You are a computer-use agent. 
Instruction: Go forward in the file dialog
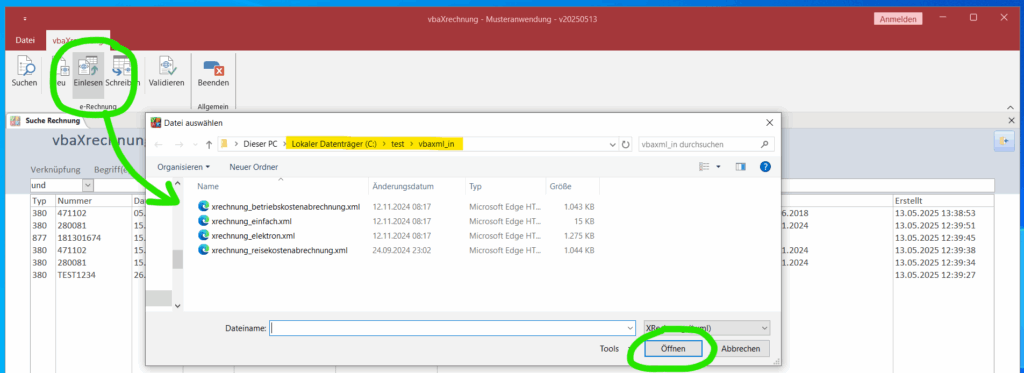(x=178, y=144)
